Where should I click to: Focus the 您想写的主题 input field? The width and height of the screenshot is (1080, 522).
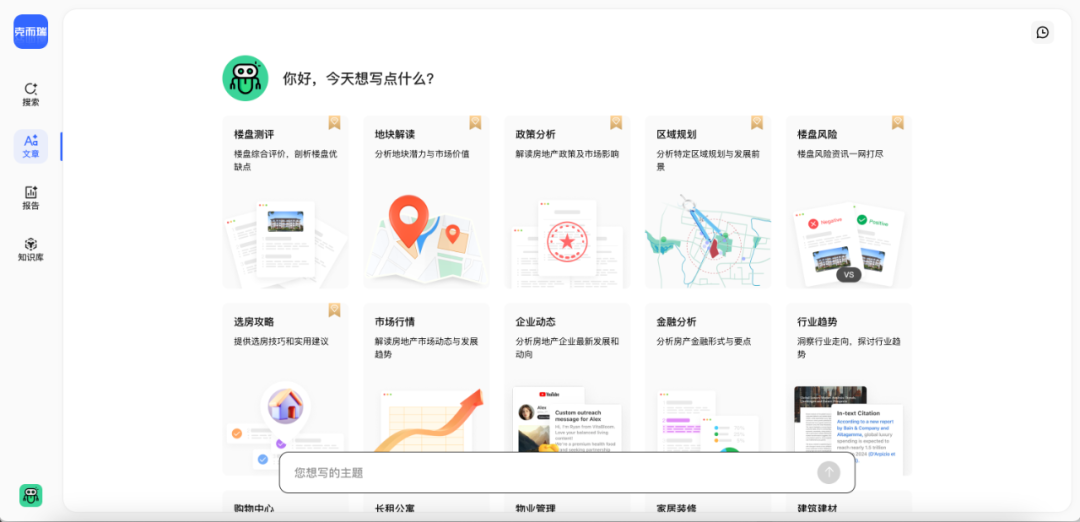click(x=567, y=472)
